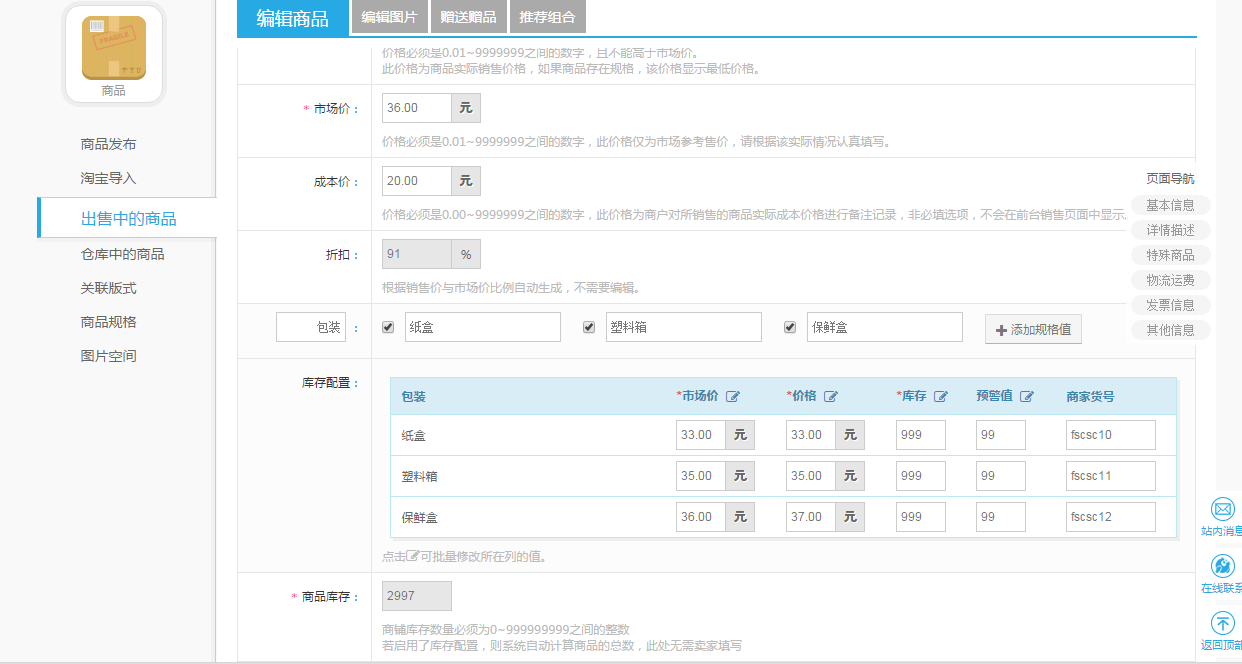Open the 商品 package icon
The image size is (1242, 664).
pyautogui.click(x=114, y=48)
